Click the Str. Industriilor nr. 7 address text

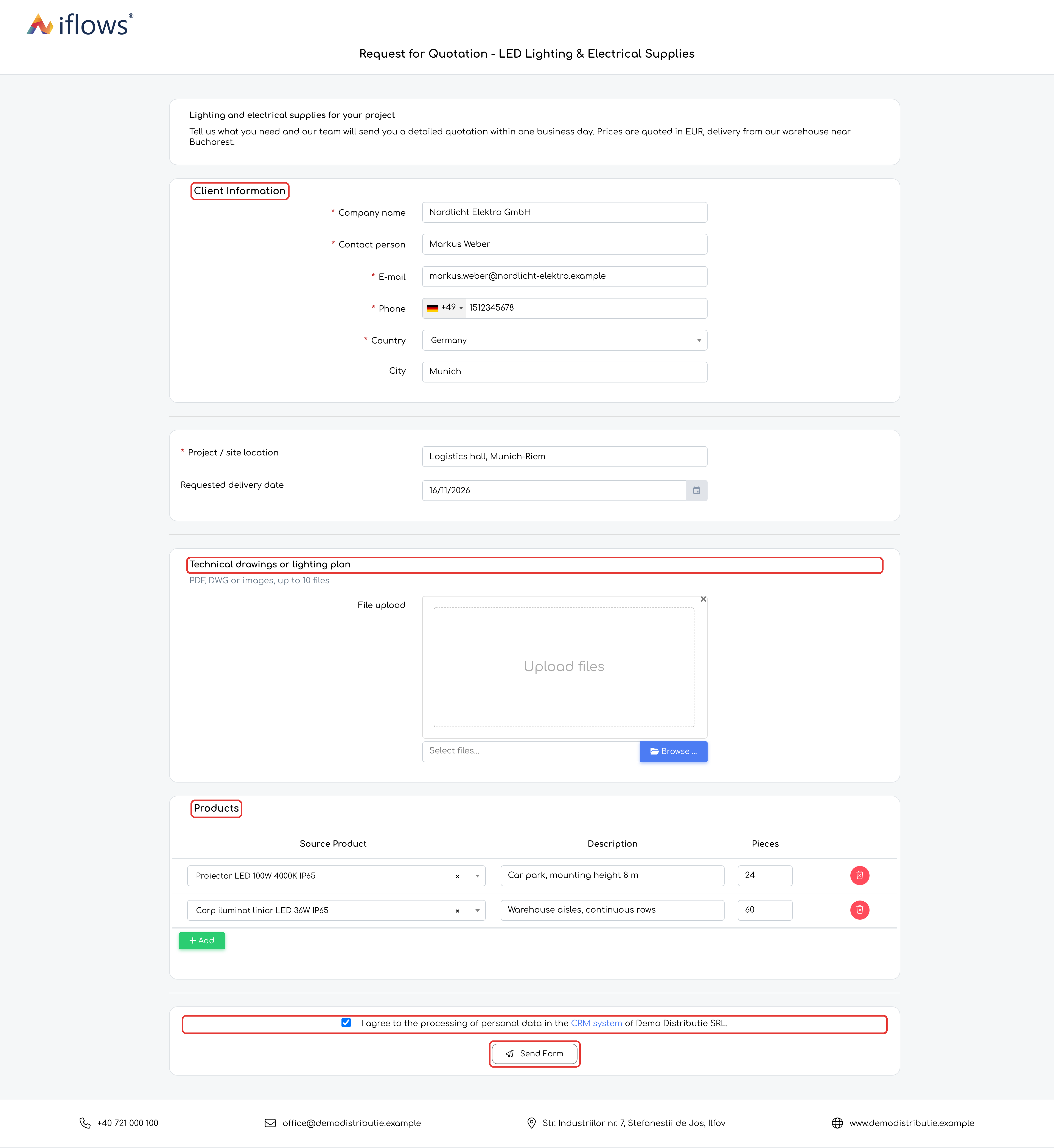tap(634, 1123)
